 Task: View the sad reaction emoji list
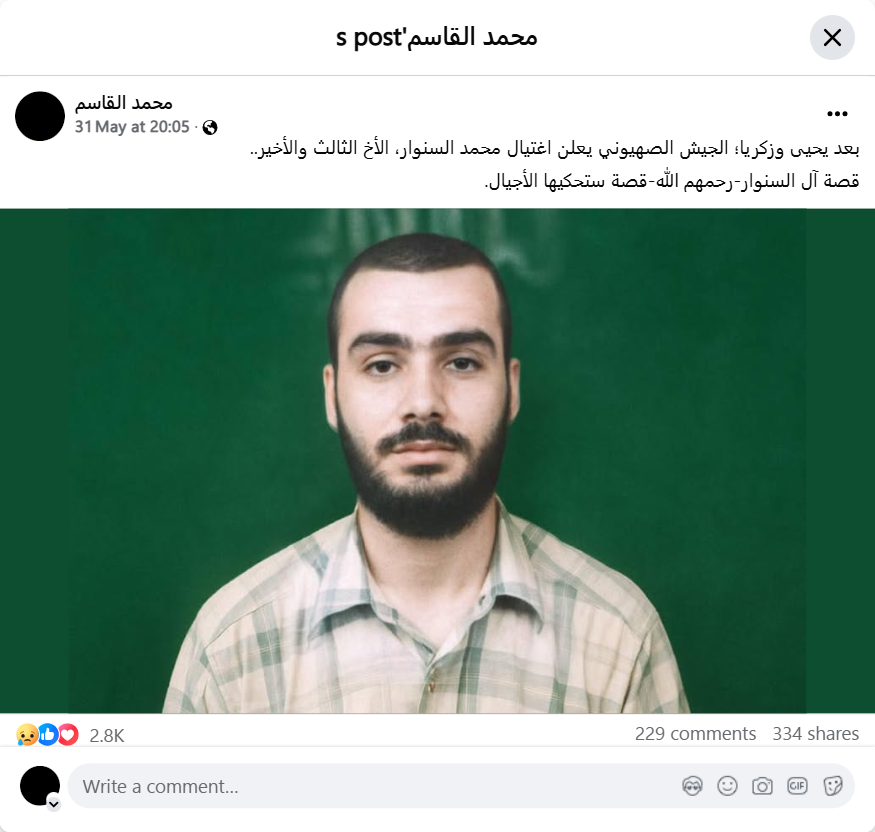[x=27, y=735]
